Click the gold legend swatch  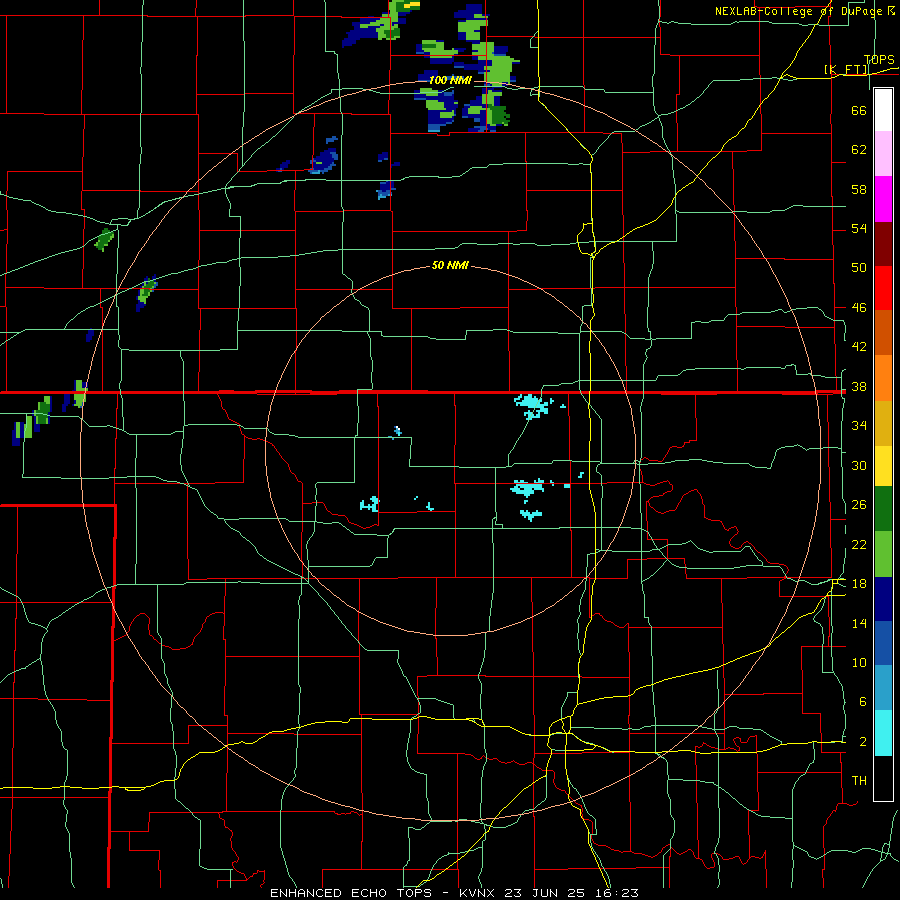pyautogui.click(x=883, y=423)
